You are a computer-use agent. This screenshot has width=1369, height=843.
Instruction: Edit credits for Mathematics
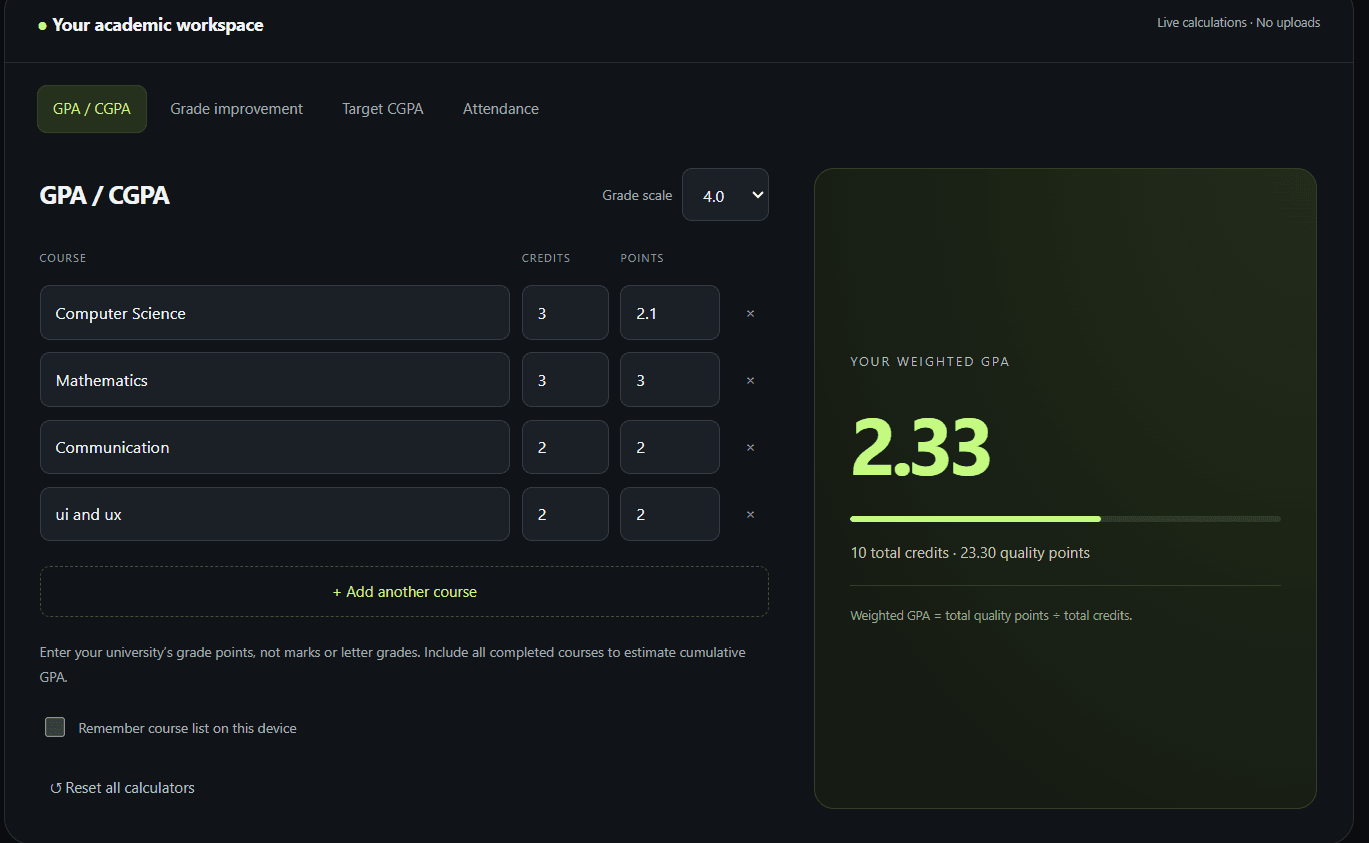coord(565,380)
